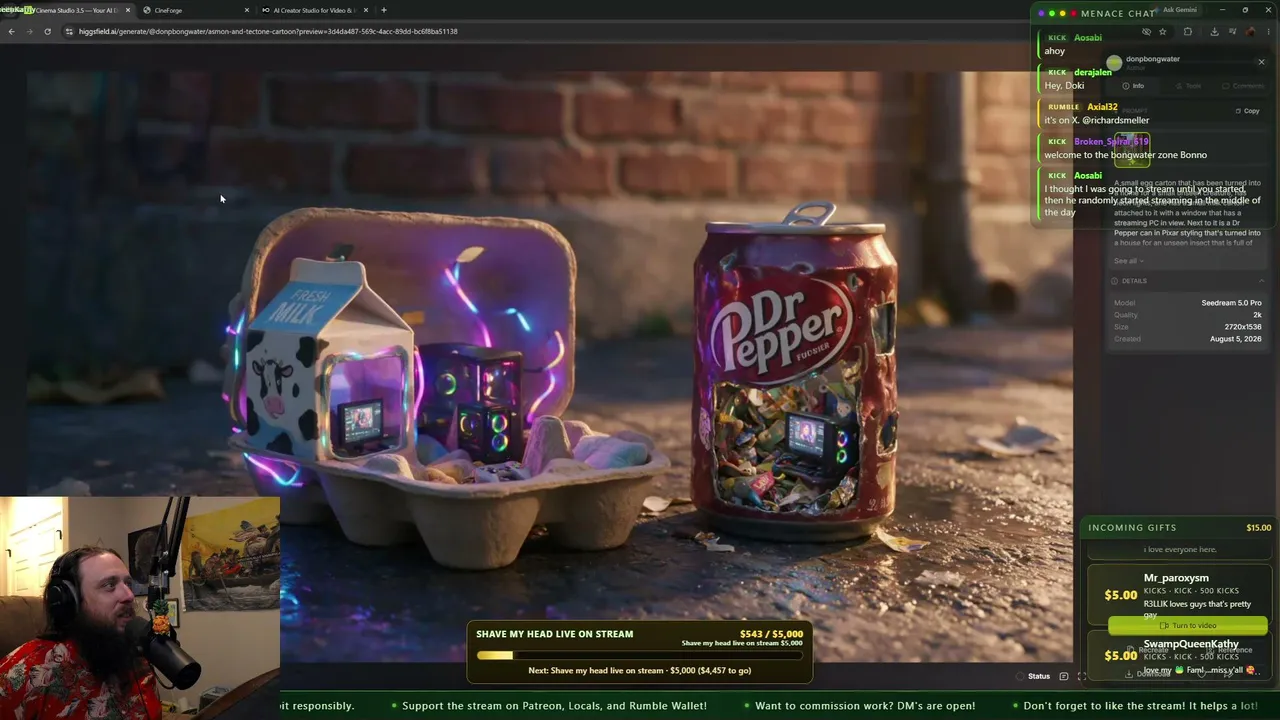
Task: Copy the prompt text
Action: [1247, 111]
